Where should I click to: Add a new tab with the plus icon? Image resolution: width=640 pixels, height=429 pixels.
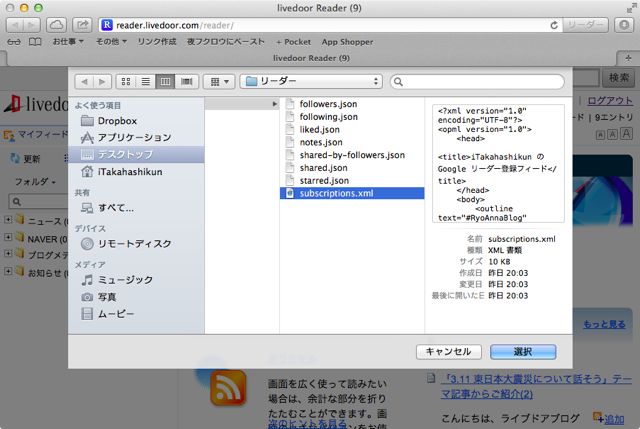(628, 58)
